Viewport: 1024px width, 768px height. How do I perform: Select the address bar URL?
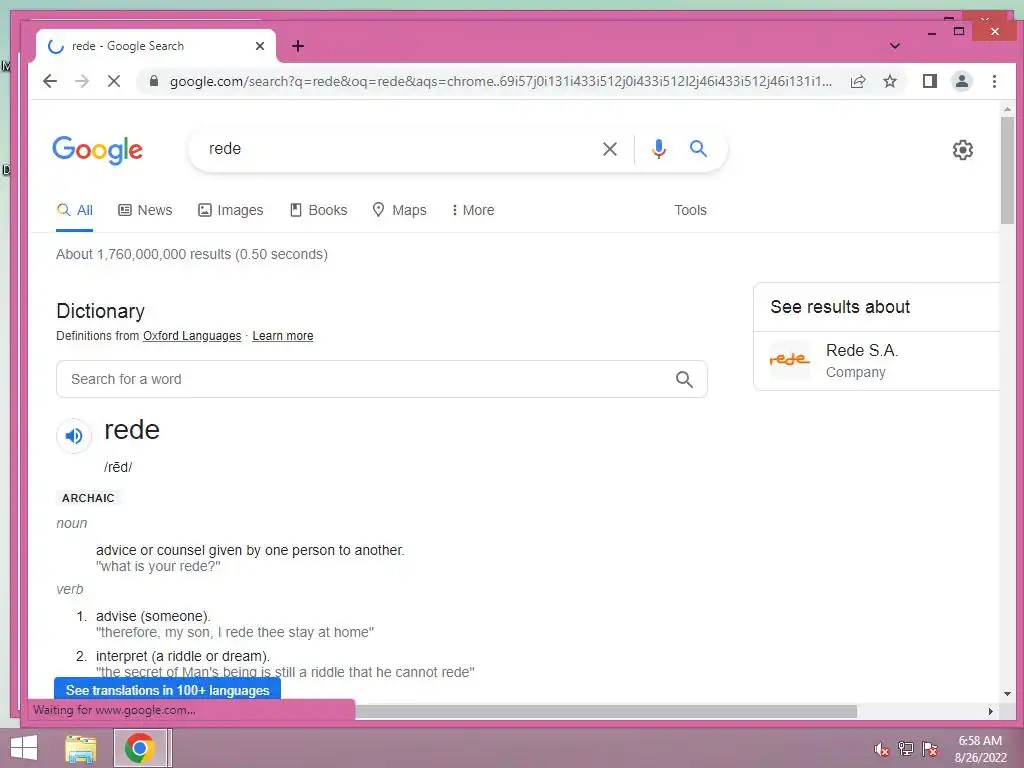500,82
